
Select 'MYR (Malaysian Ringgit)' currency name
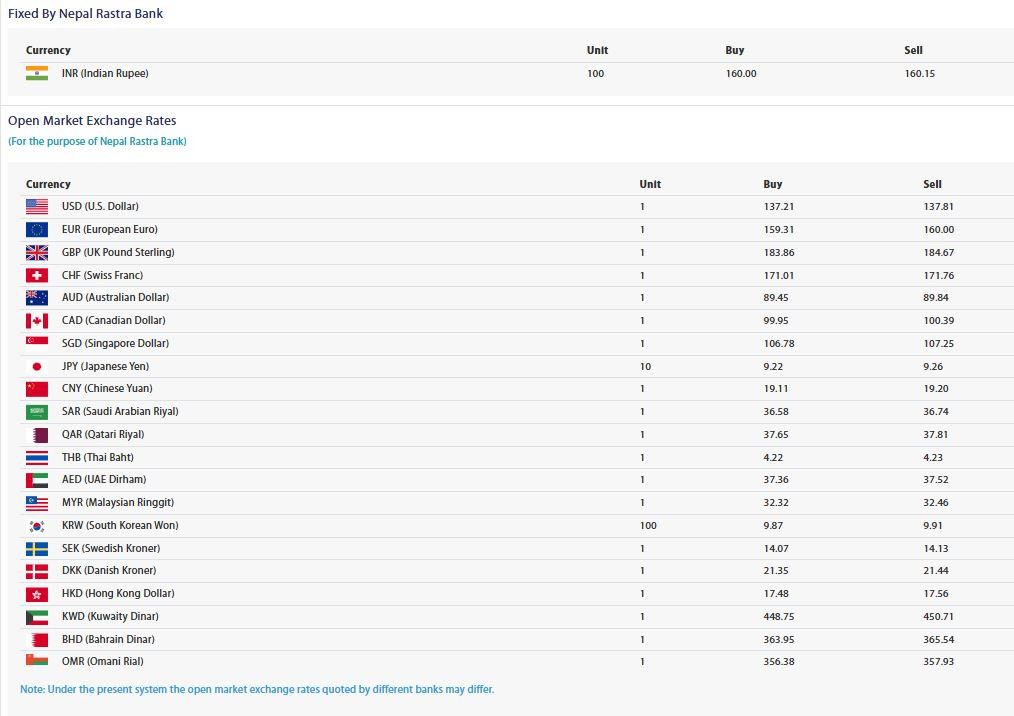(x=118, y=503)
